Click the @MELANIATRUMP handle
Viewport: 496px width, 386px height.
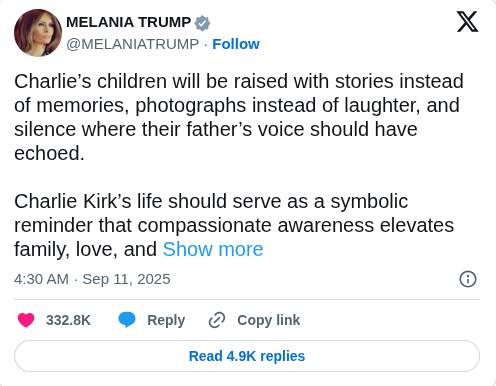133,44
